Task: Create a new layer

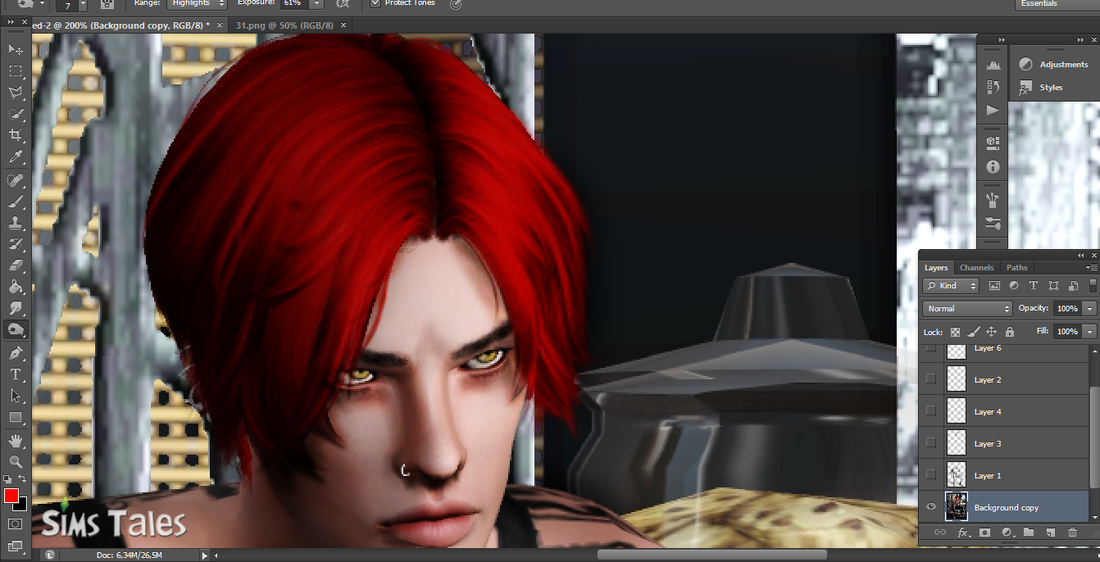Action: 1050,533
